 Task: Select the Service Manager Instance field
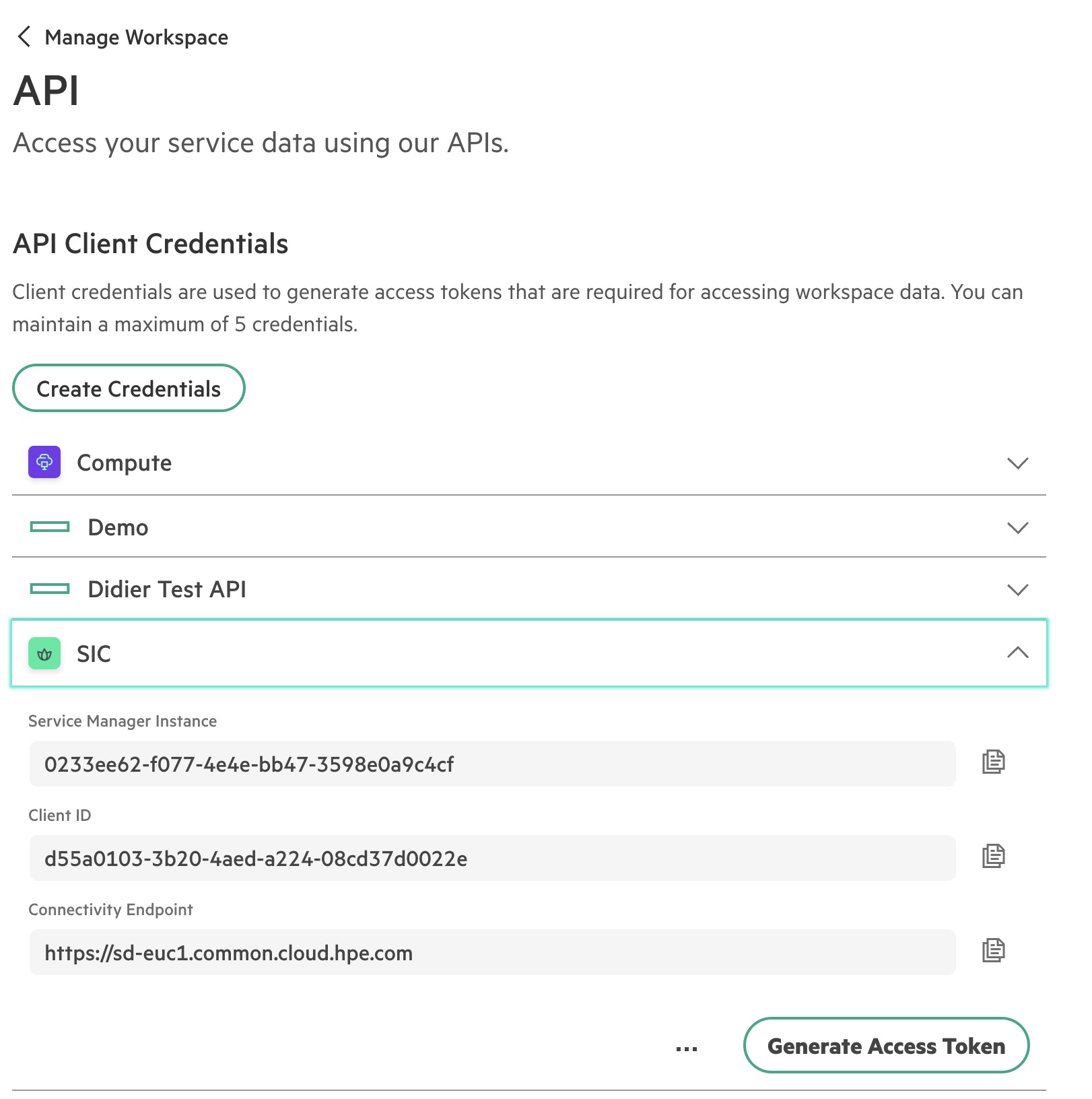coord(492,764)
